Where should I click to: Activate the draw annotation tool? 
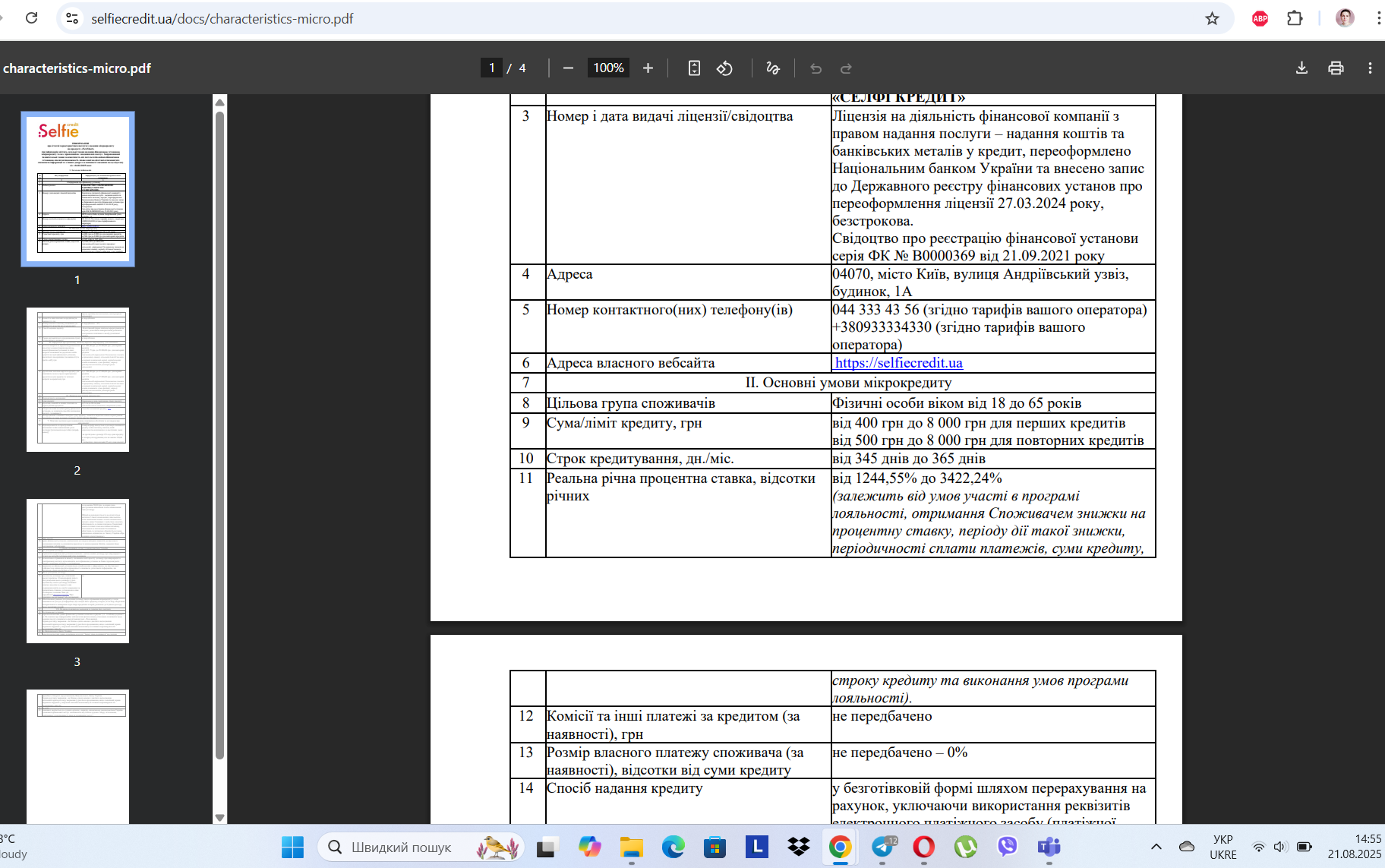(x=773, y=68)
